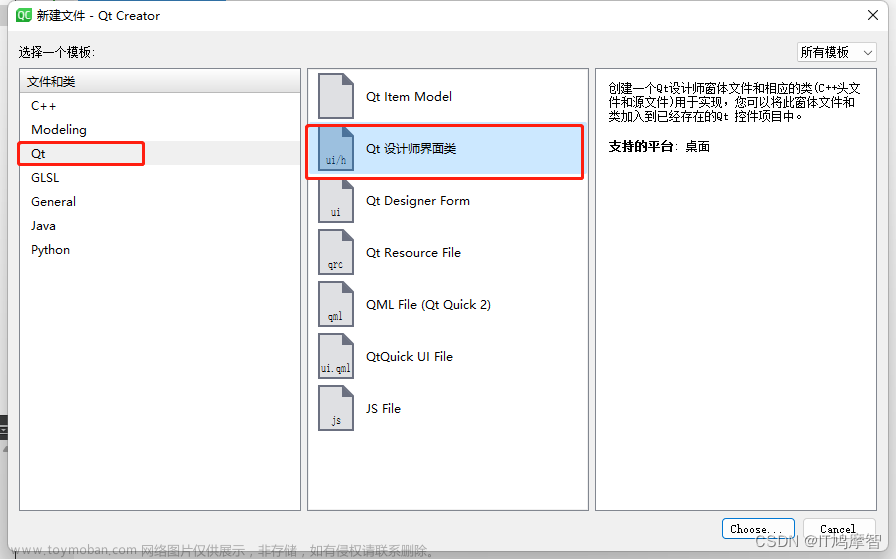Click the Cancel button

tap(838, 529)
